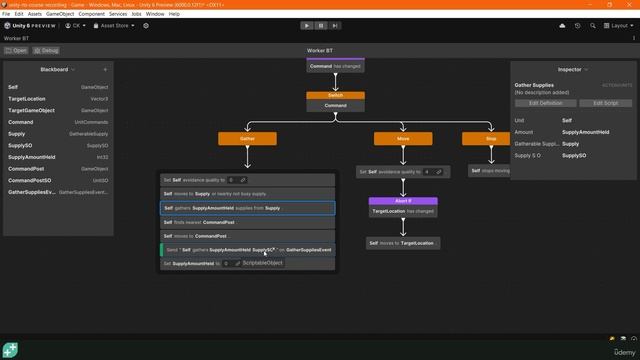Open the File menu

(x=6, y=14)
